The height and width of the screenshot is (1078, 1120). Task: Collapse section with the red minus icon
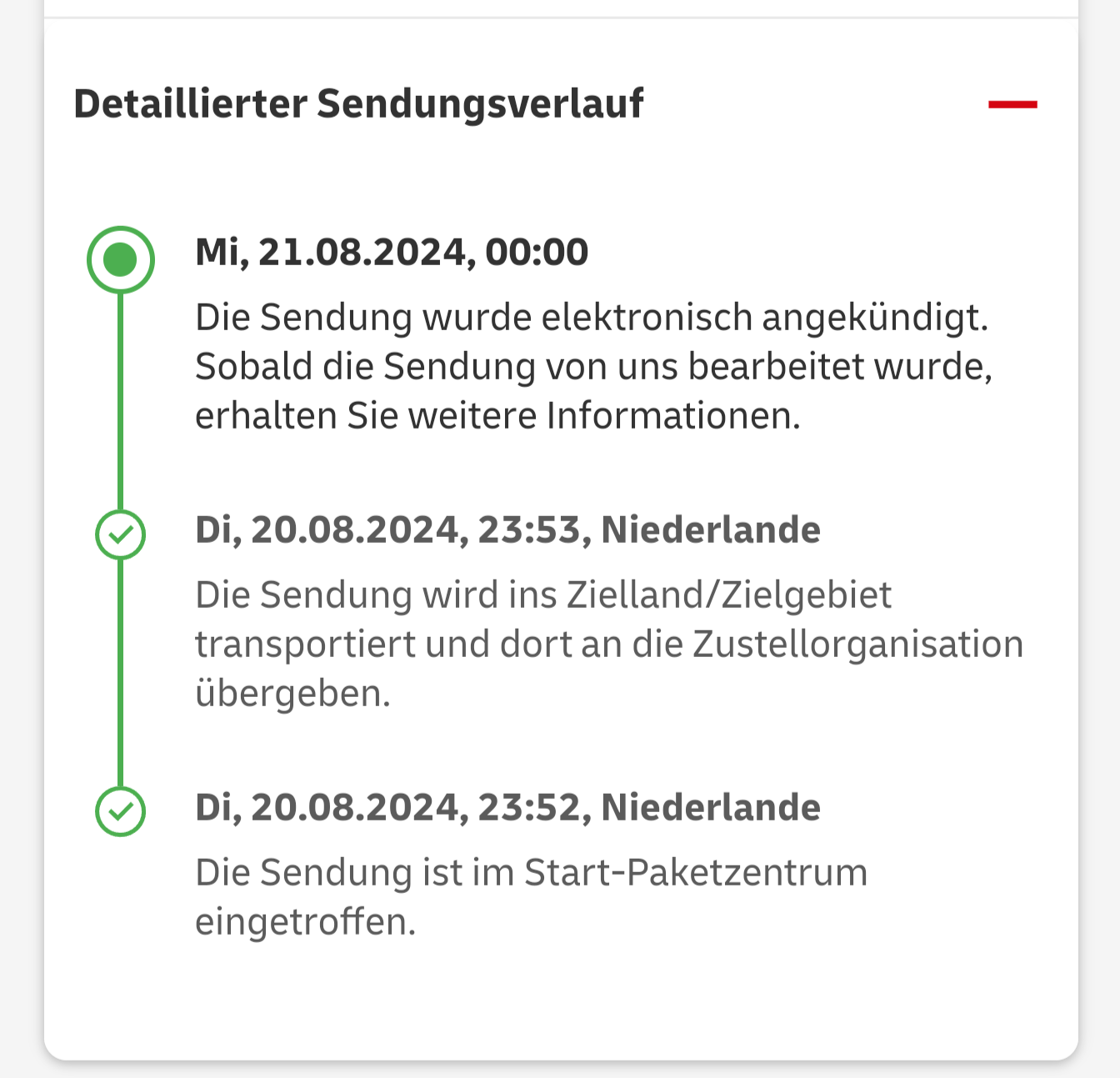tap(1012, 105)
